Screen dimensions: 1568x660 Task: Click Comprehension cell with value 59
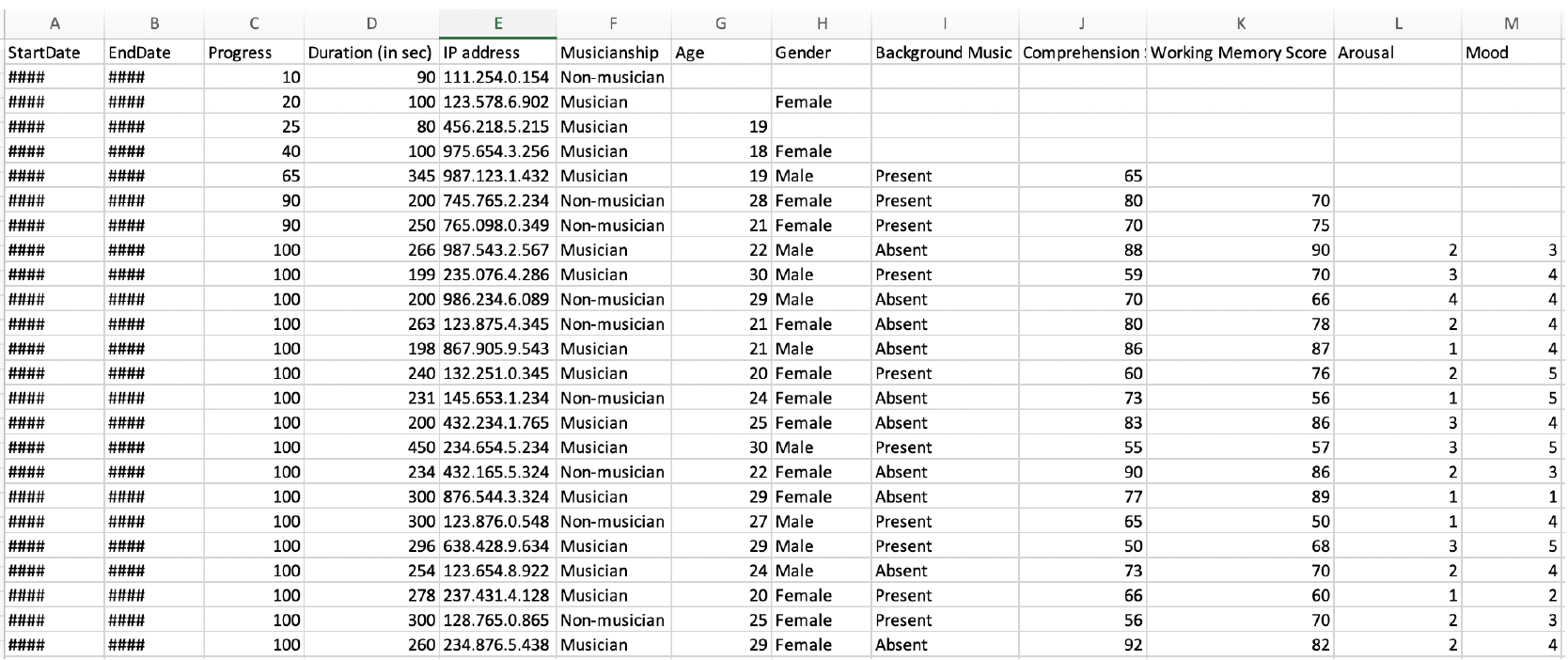(1083, 275)
